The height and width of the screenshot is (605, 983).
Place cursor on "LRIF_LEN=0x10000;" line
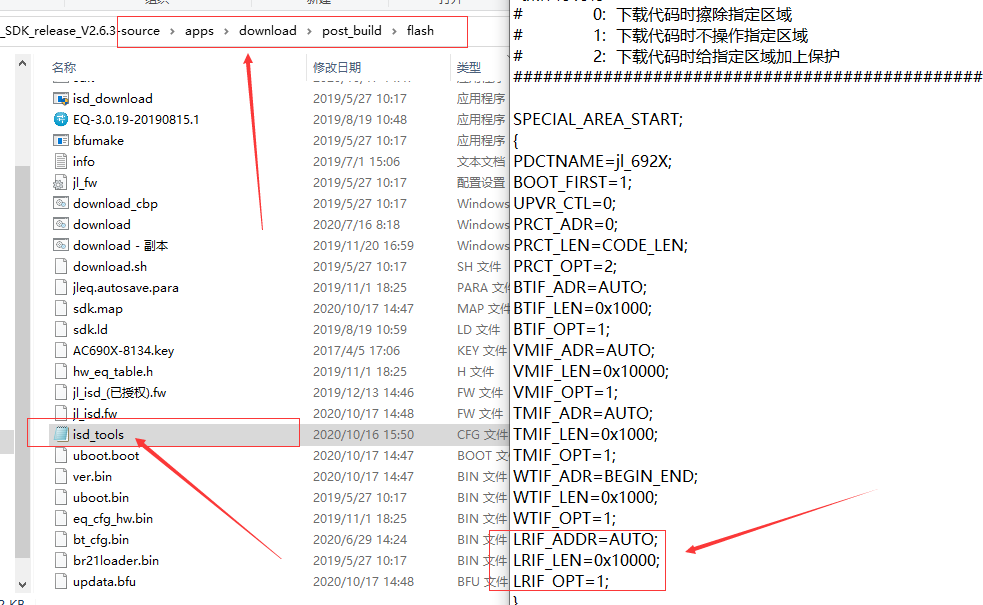tap(587, 560)
